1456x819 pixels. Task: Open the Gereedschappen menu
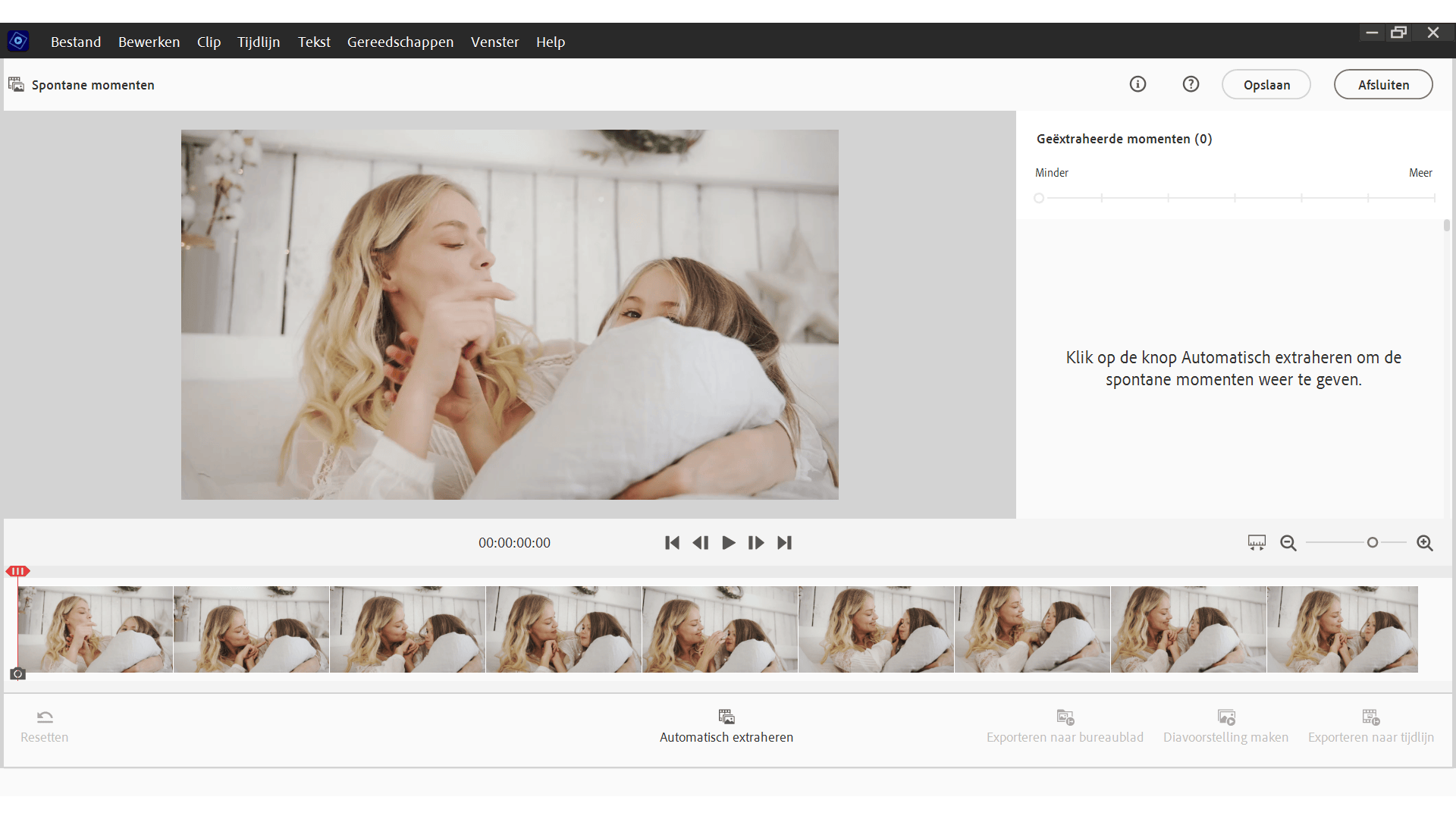tap(400, 42)
